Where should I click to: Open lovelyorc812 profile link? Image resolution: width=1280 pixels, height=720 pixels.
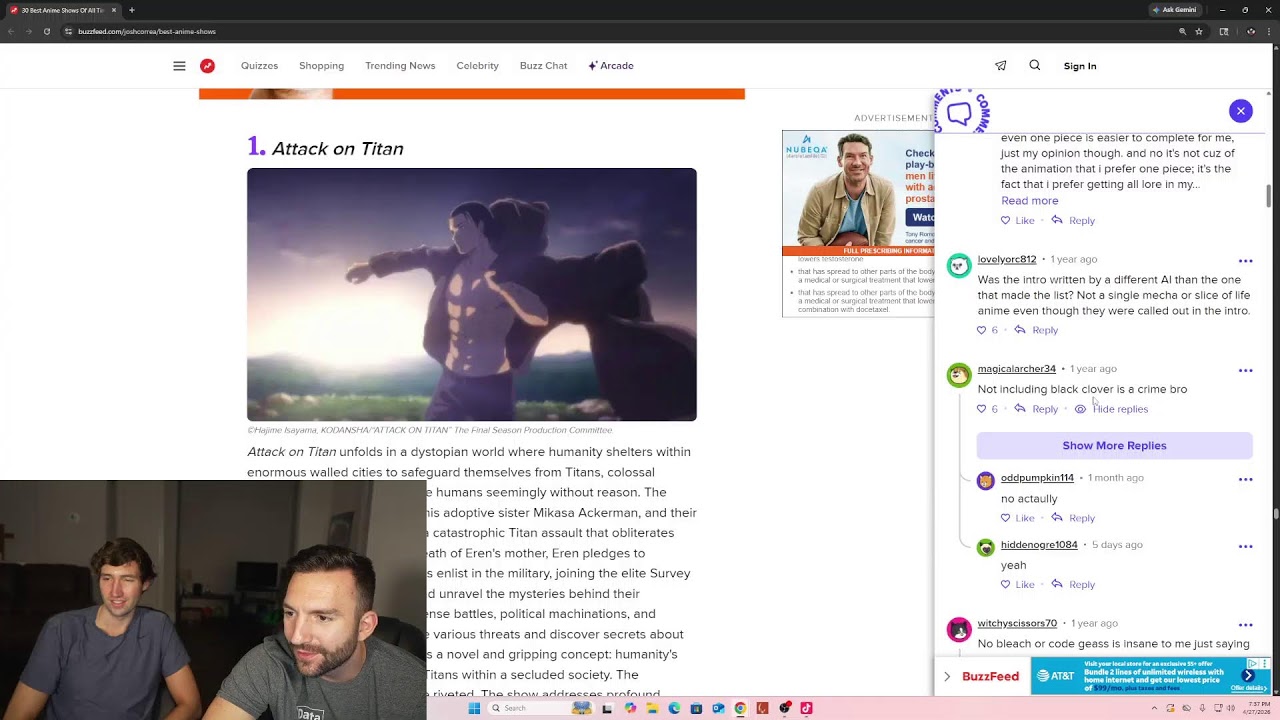point(1007,260)
